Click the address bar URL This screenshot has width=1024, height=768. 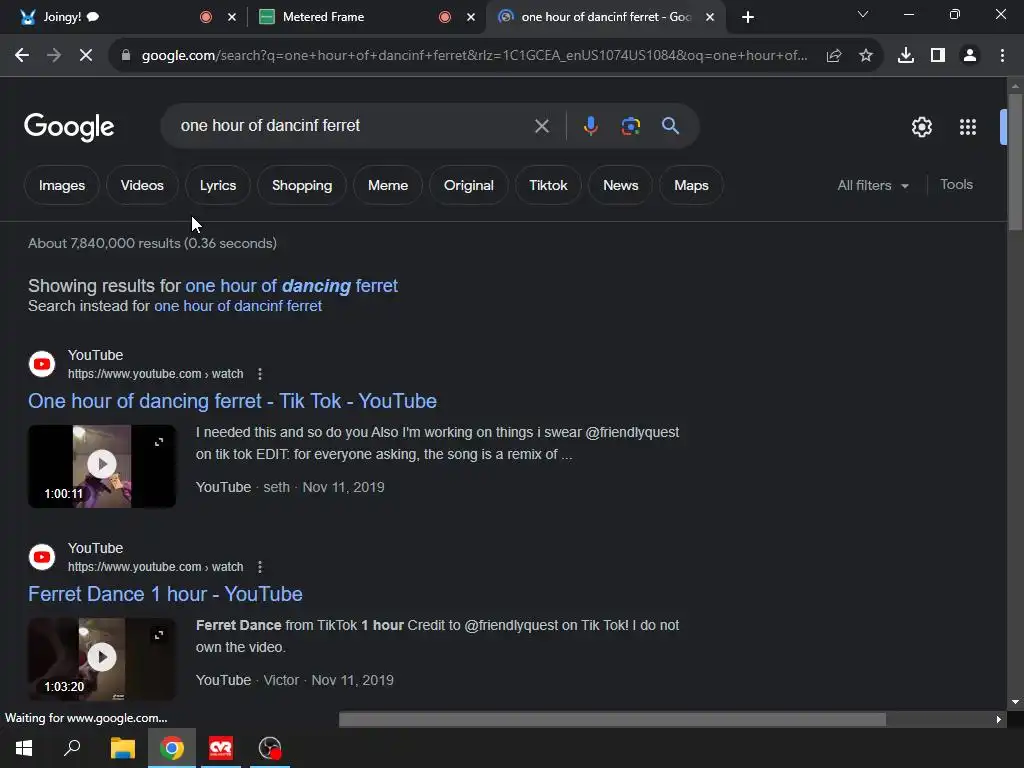474,56
